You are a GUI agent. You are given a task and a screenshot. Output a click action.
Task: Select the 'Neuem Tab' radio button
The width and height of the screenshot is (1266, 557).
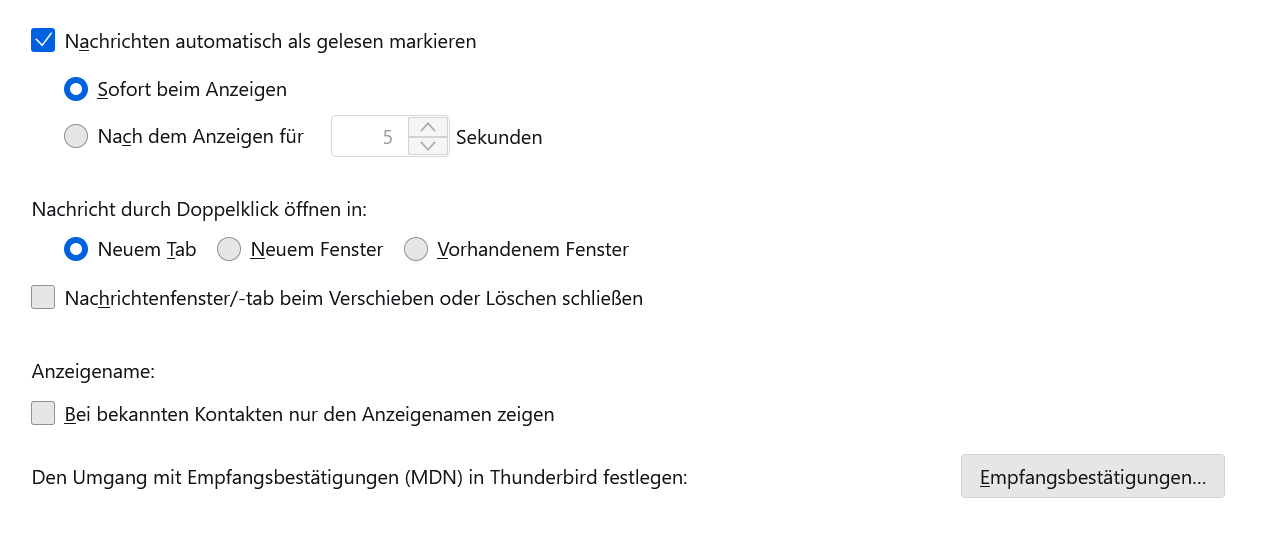tap(76, 249)
